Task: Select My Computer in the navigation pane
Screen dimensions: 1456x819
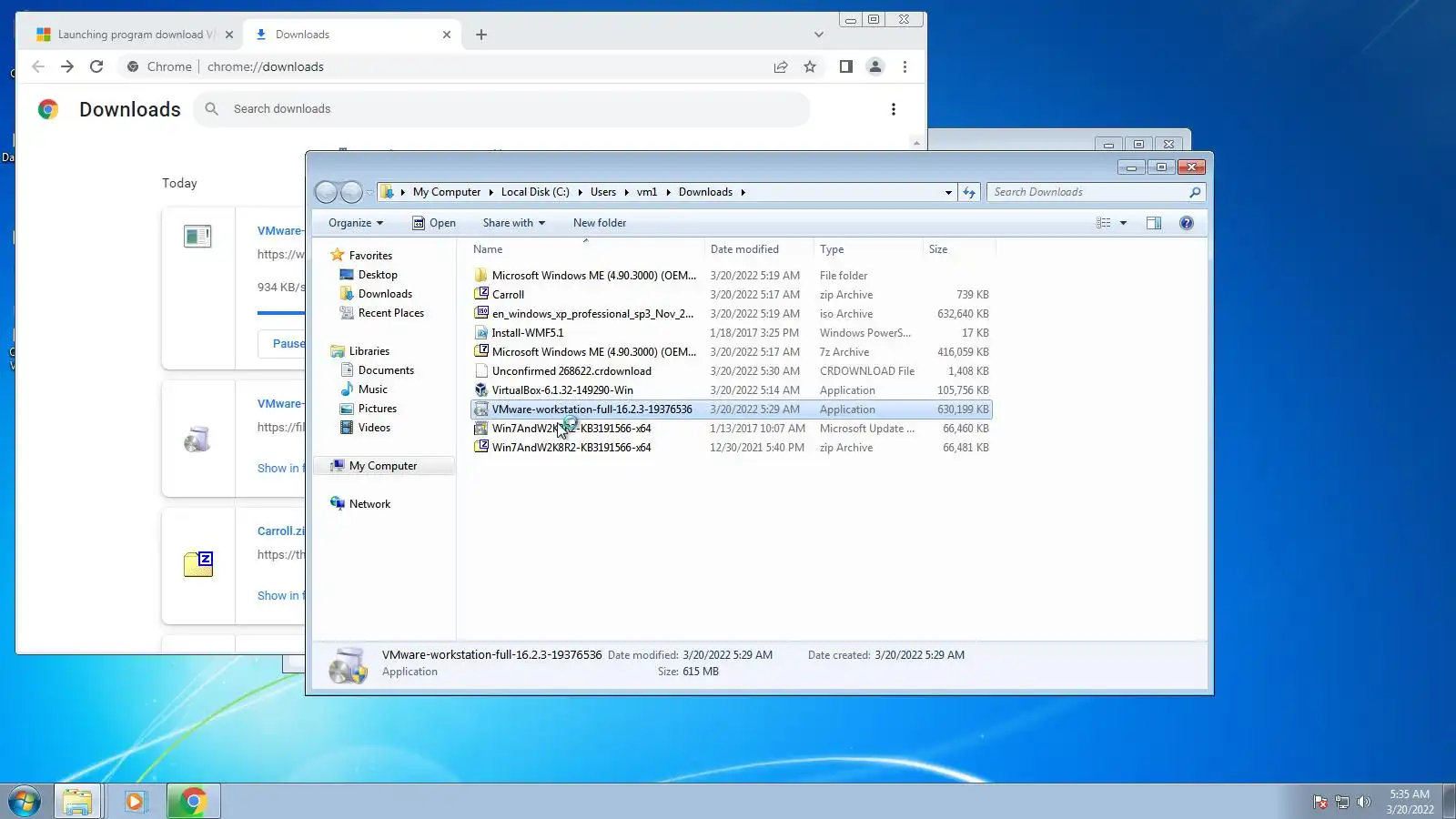Action: pos(383,466)
